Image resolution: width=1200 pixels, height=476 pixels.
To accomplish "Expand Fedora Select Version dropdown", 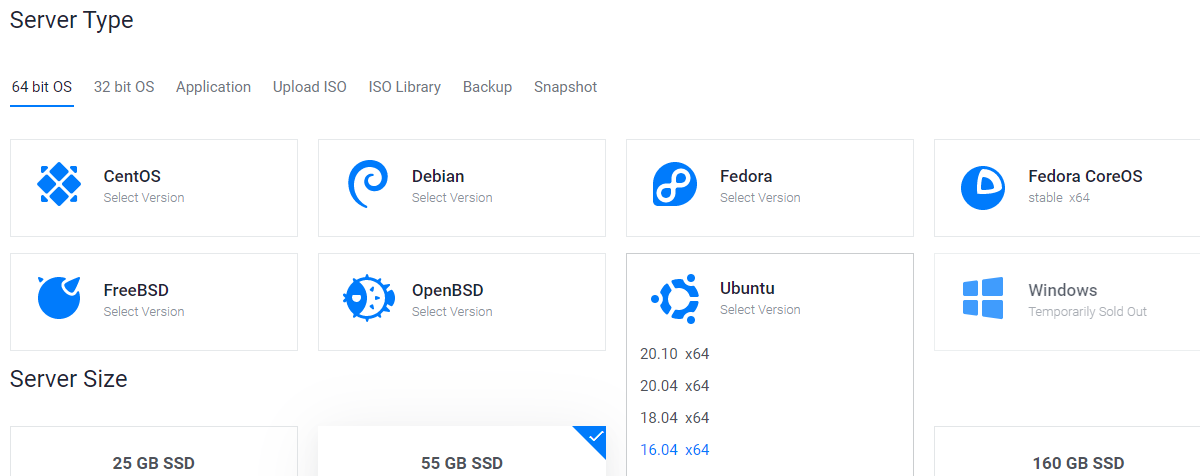I will [x=760, y=198].
